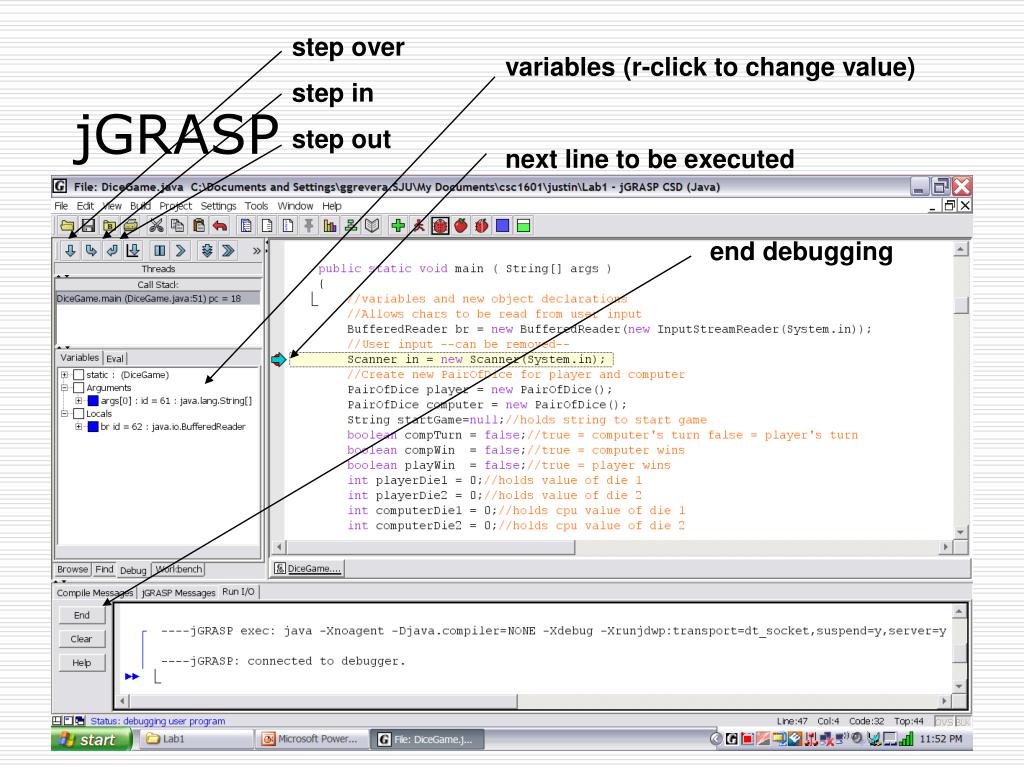The image size is (1024, 768).
Task: Switch to Microsoft PowerPoint on taskbar
Action: (x=311, y=739)
